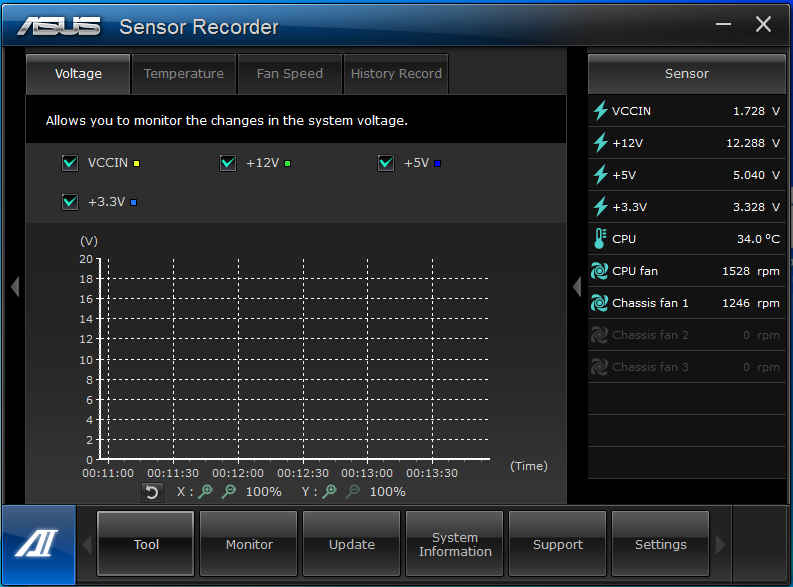This screenshot has width=793, height=587.
Task: Click the AI Suite logo button
Action: coord(38,545)
